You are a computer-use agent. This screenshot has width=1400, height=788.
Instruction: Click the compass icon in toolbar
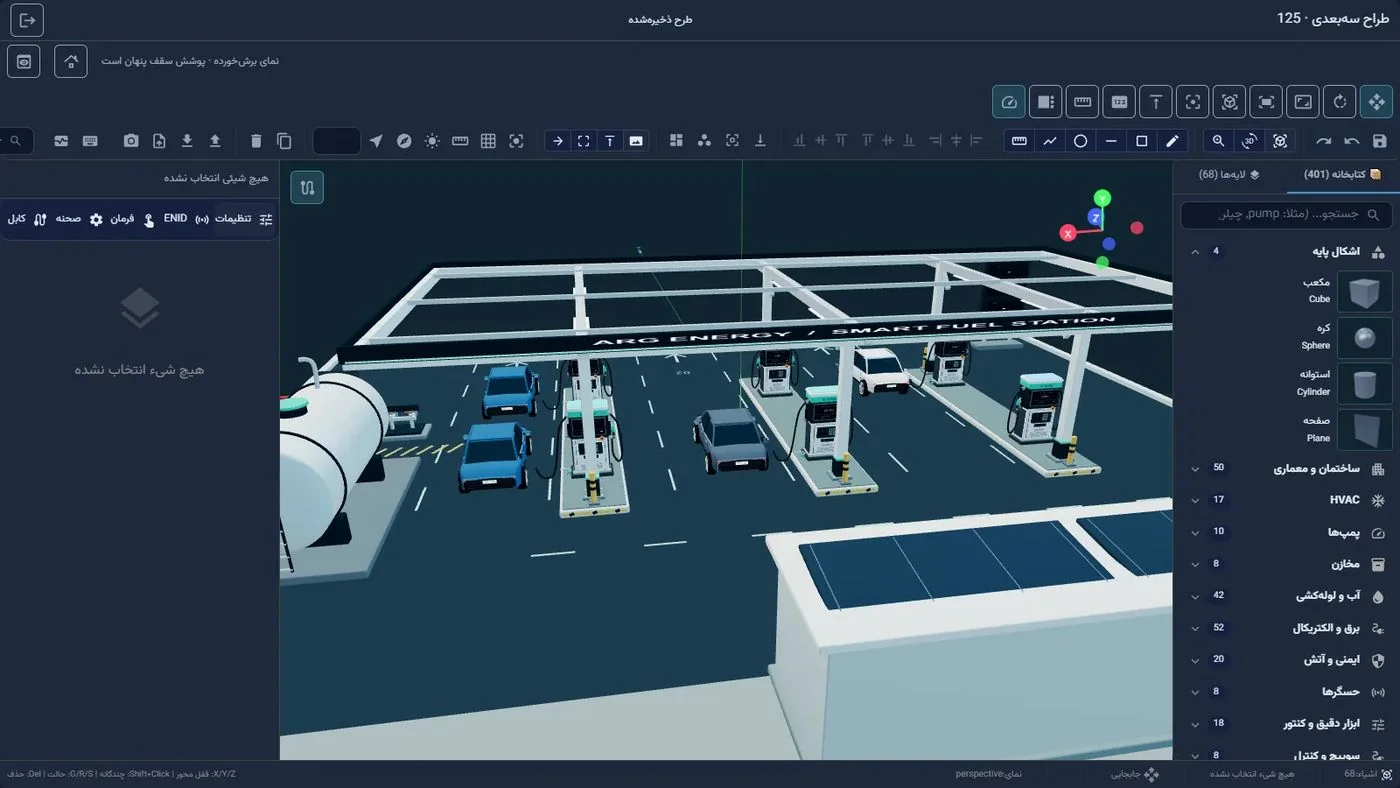(x=404, y=141)
